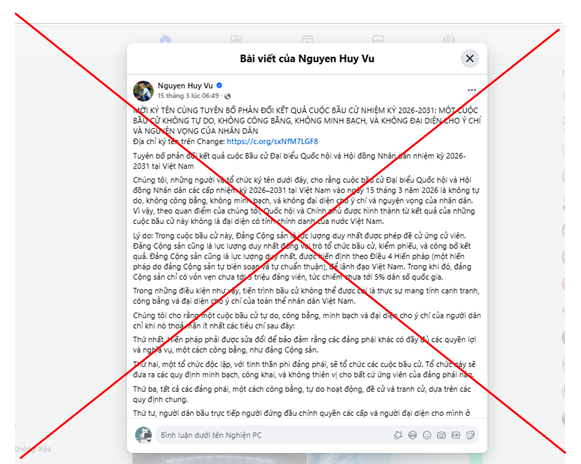Click the blue verified badge icon
Viewport: 581px width, 464px height.
click(219, 85)
